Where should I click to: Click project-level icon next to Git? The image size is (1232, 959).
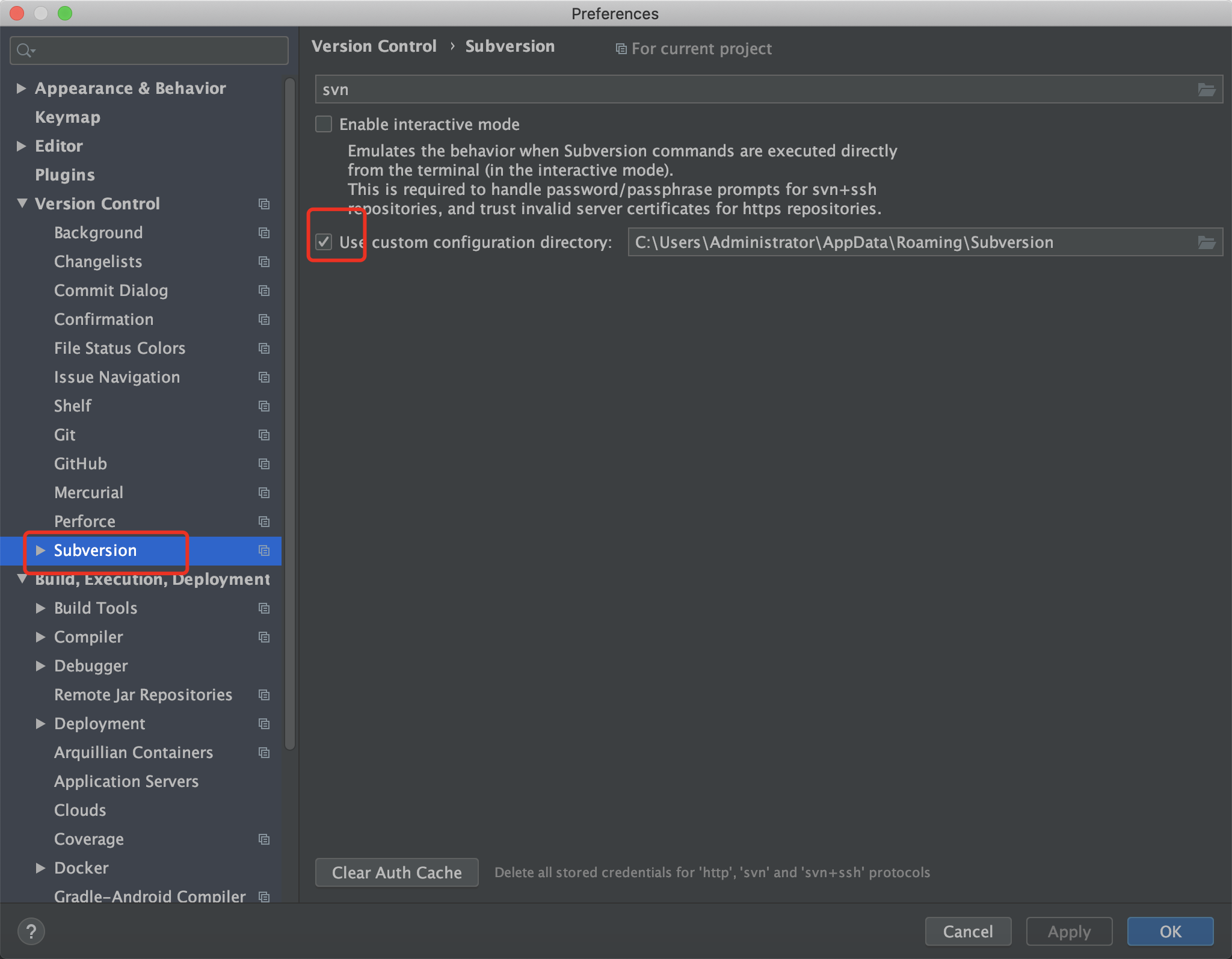[x=263, y=434]
